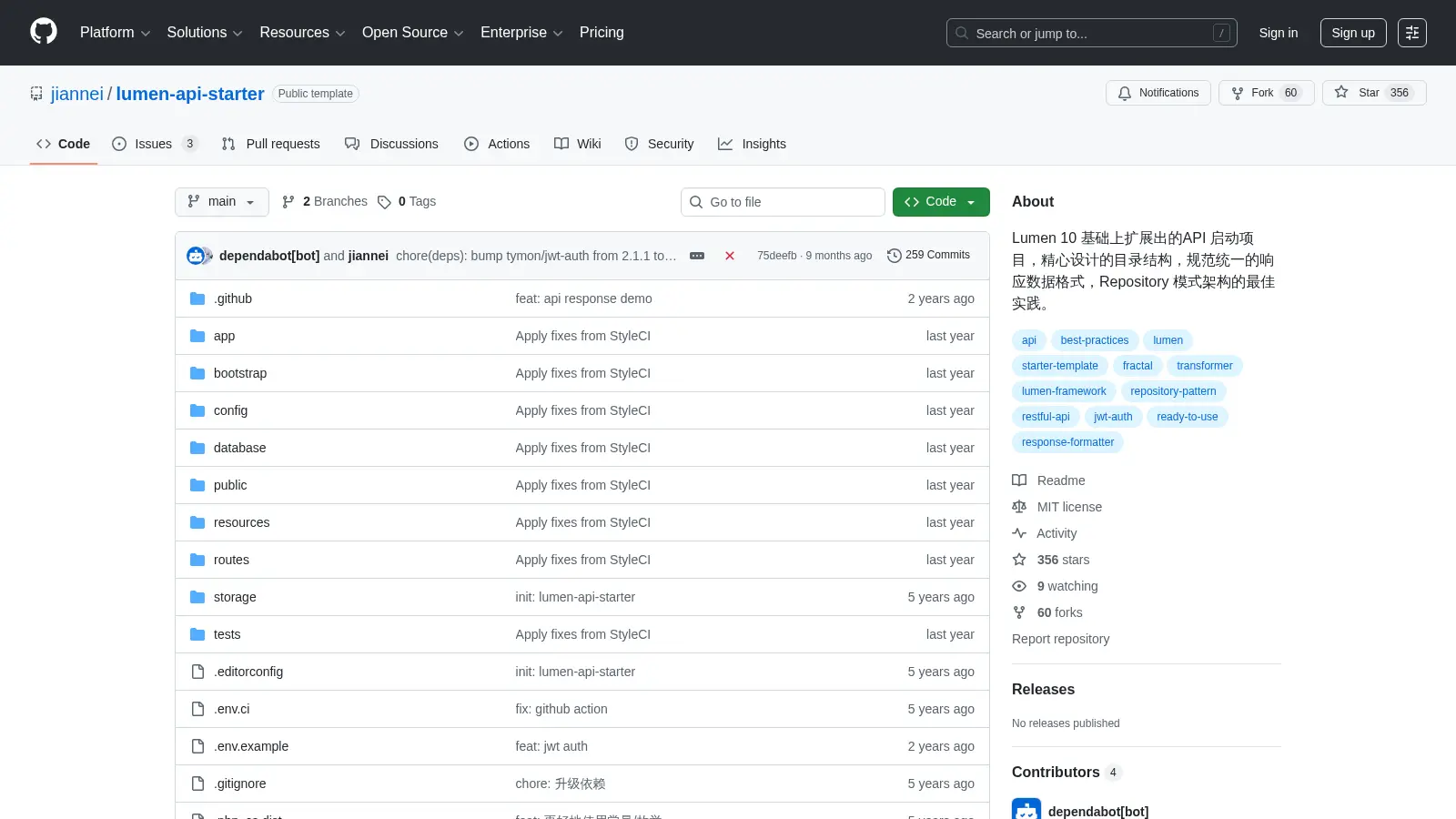
Task: Switch to the Security tab
Action: 660,144
